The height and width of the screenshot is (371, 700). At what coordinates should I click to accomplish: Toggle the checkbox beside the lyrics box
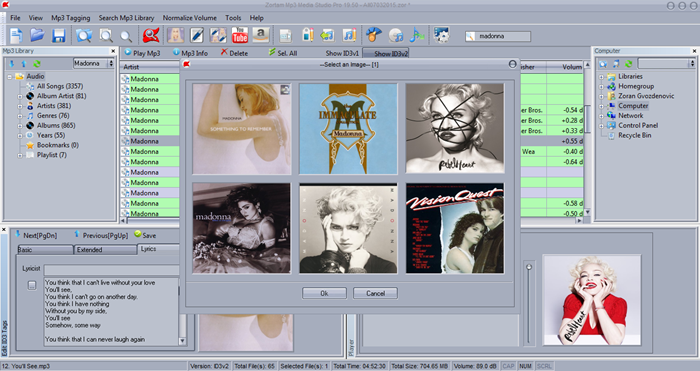pos(32,285)
